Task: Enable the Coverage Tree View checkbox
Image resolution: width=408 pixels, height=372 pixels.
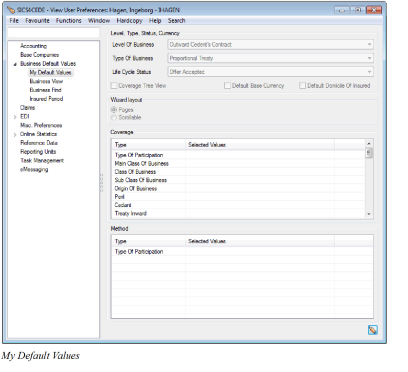Action: [114, 86]
